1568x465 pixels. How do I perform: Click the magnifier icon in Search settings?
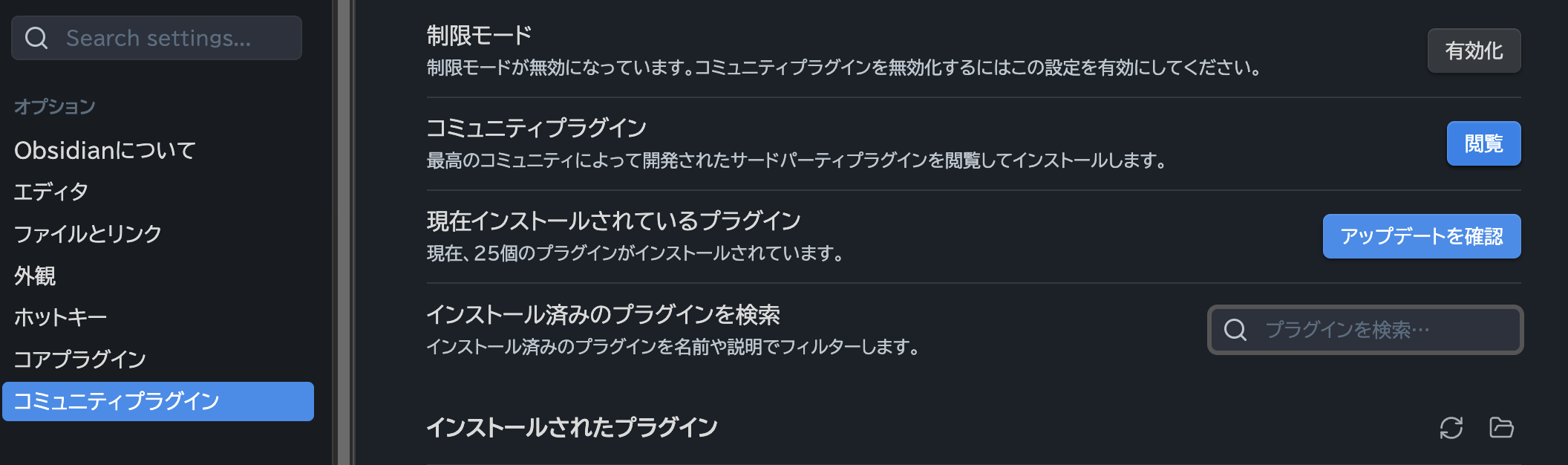pos(36,38)
